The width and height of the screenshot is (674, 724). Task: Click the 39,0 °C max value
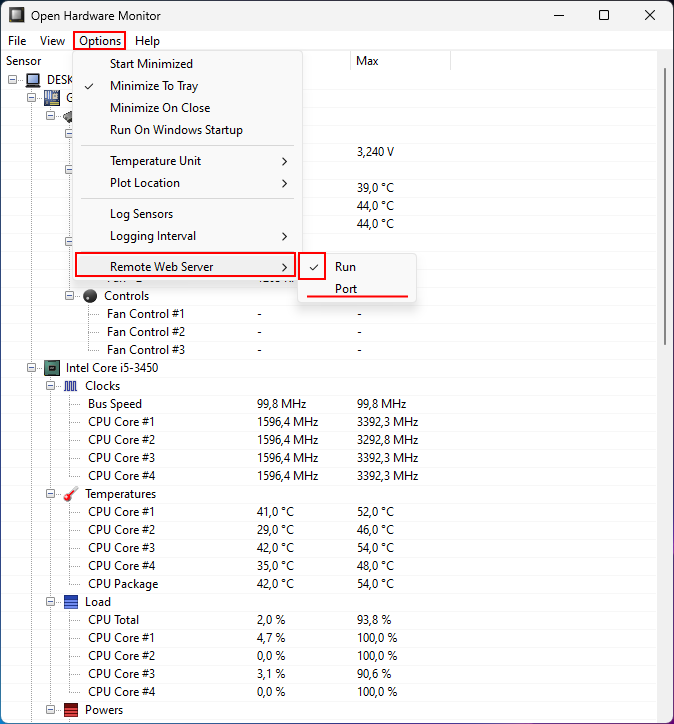pyautogui.click(x=375, y=188)
